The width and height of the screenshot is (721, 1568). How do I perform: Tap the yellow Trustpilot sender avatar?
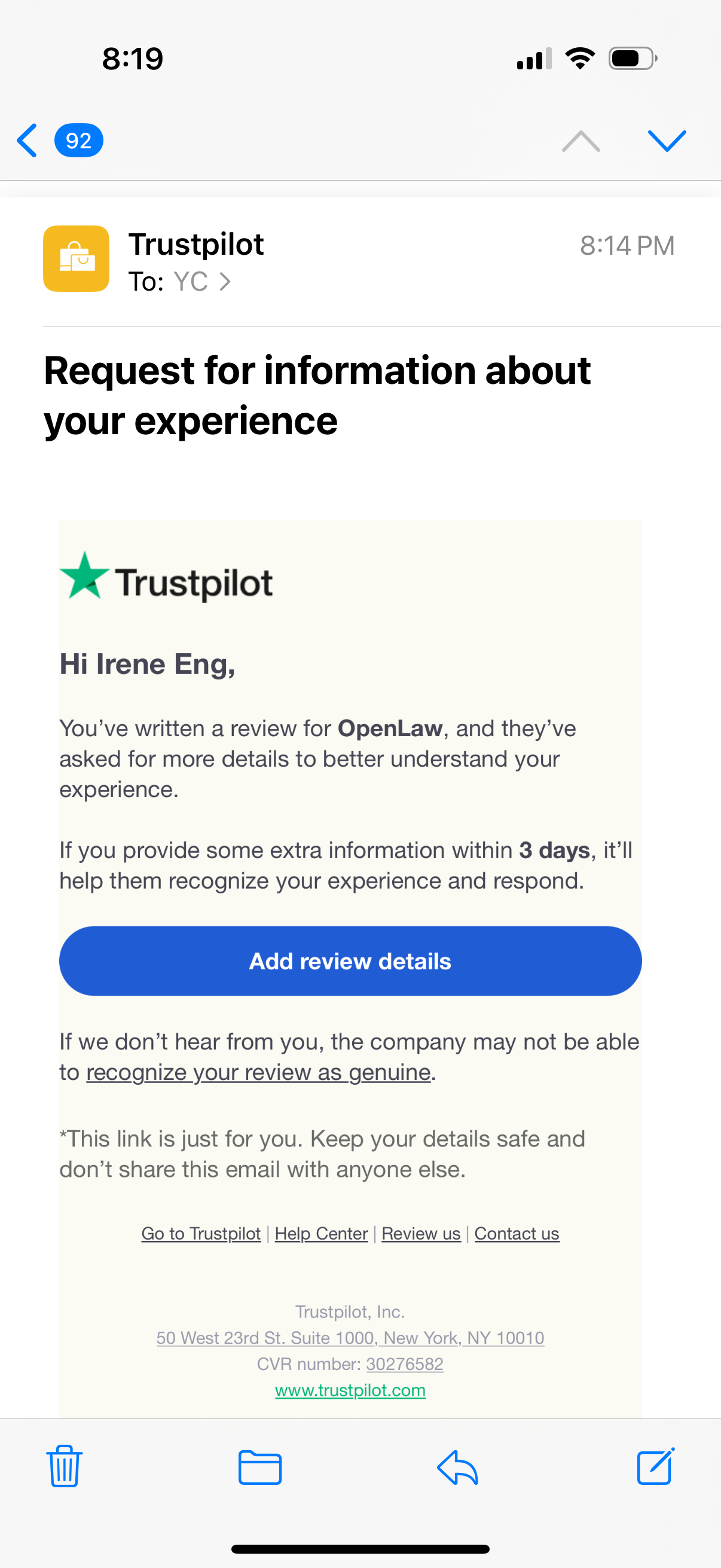(x=76, y=259)
